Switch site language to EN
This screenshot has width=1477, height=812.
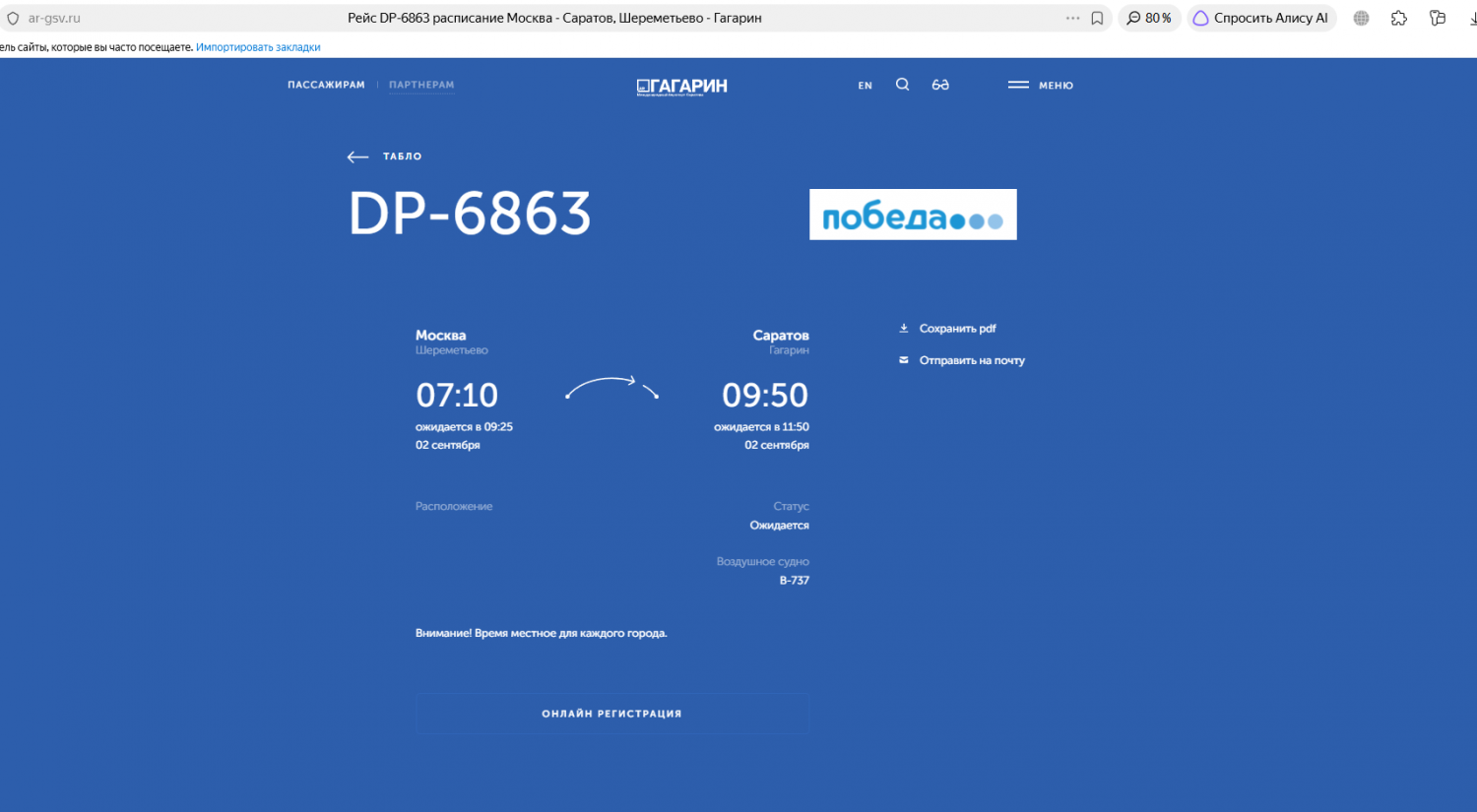[x=865, y=86]
